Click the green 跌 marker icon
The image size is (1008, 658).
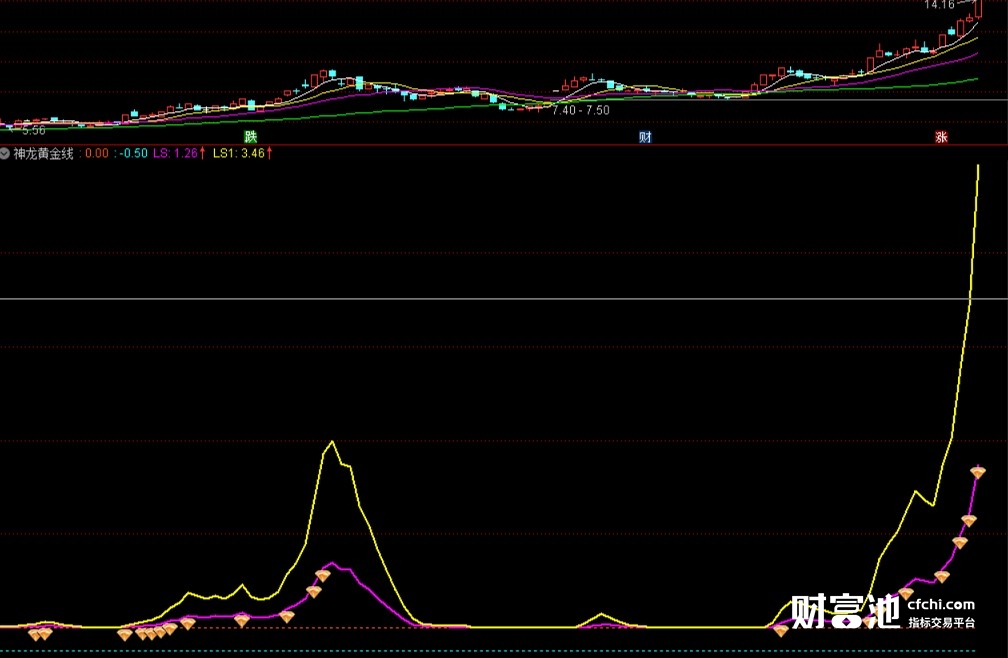coord(250,137)
